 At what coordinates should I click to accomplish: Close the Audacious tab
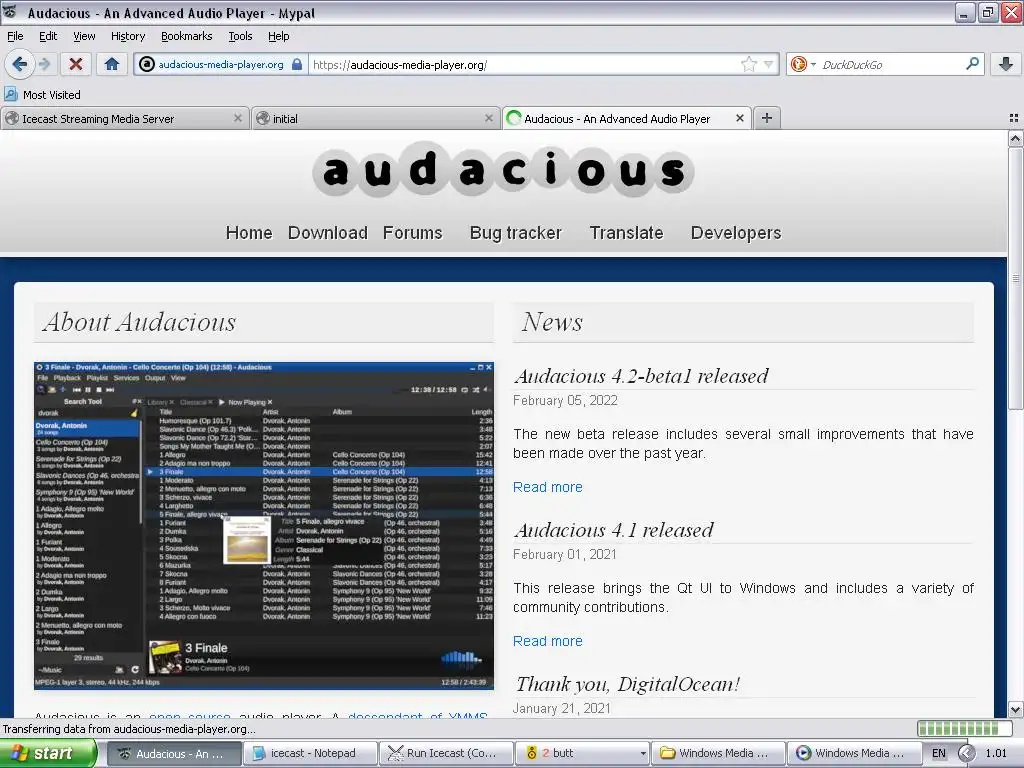coord(739,118)
